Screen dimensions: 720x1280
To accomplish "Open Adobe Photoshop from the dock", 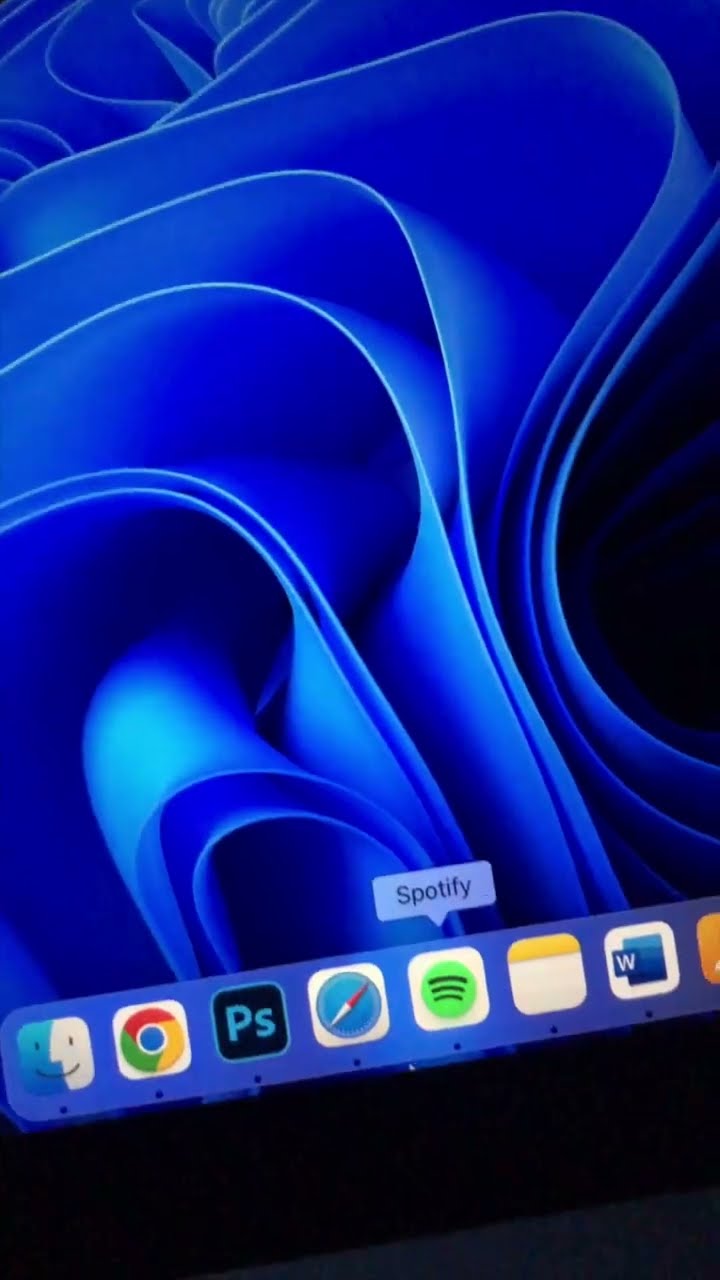I will pos(250,1022).
